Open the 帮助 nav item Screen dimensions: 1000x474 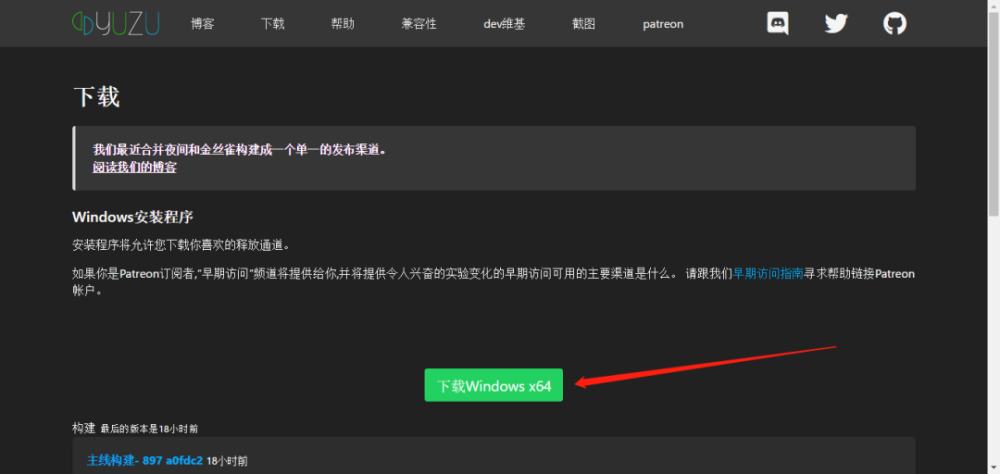pos(342,24)
